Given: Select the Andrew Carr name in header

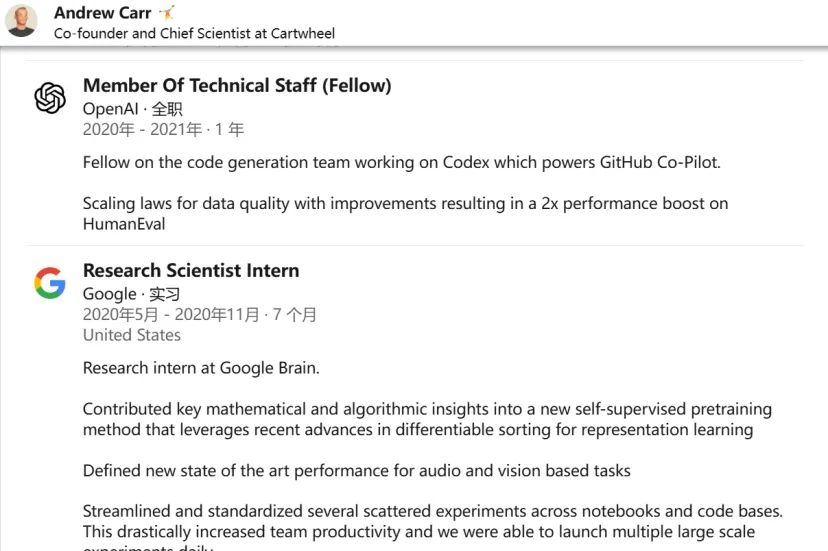Looking at the screenshot, I should coord(102,12).
